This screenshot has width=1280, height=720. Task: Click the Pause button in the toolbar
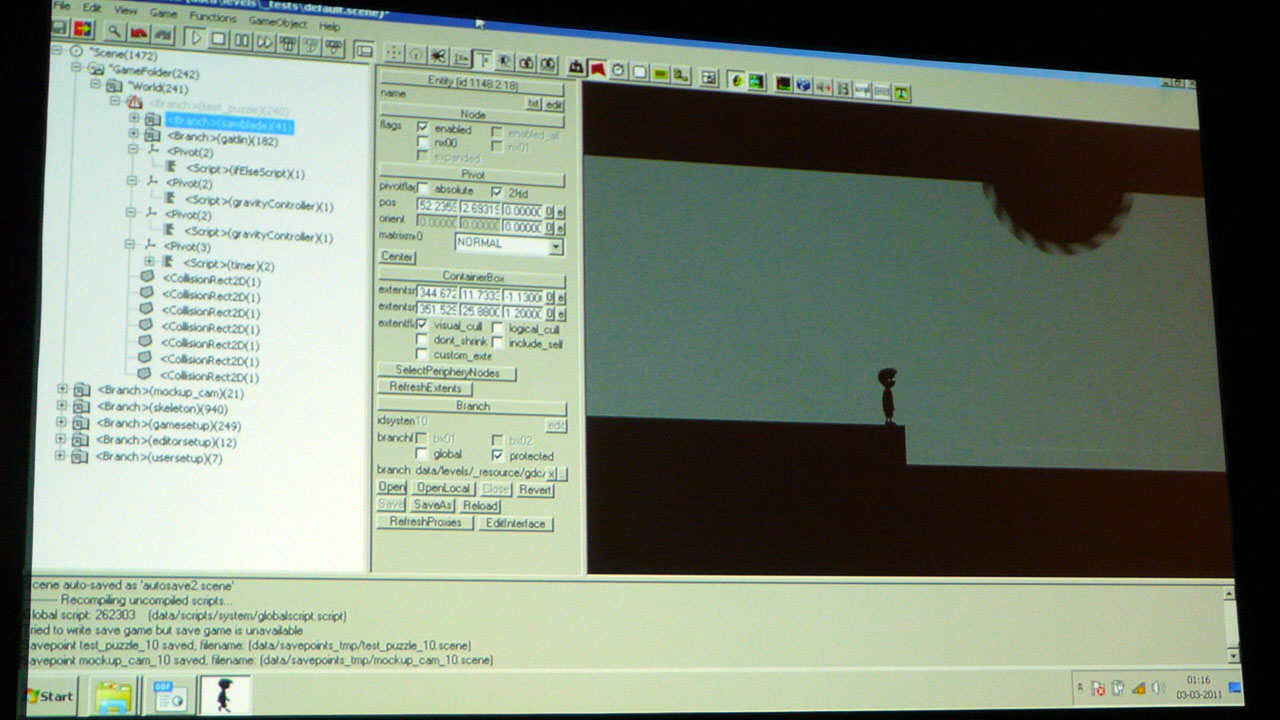coord(241,40)
